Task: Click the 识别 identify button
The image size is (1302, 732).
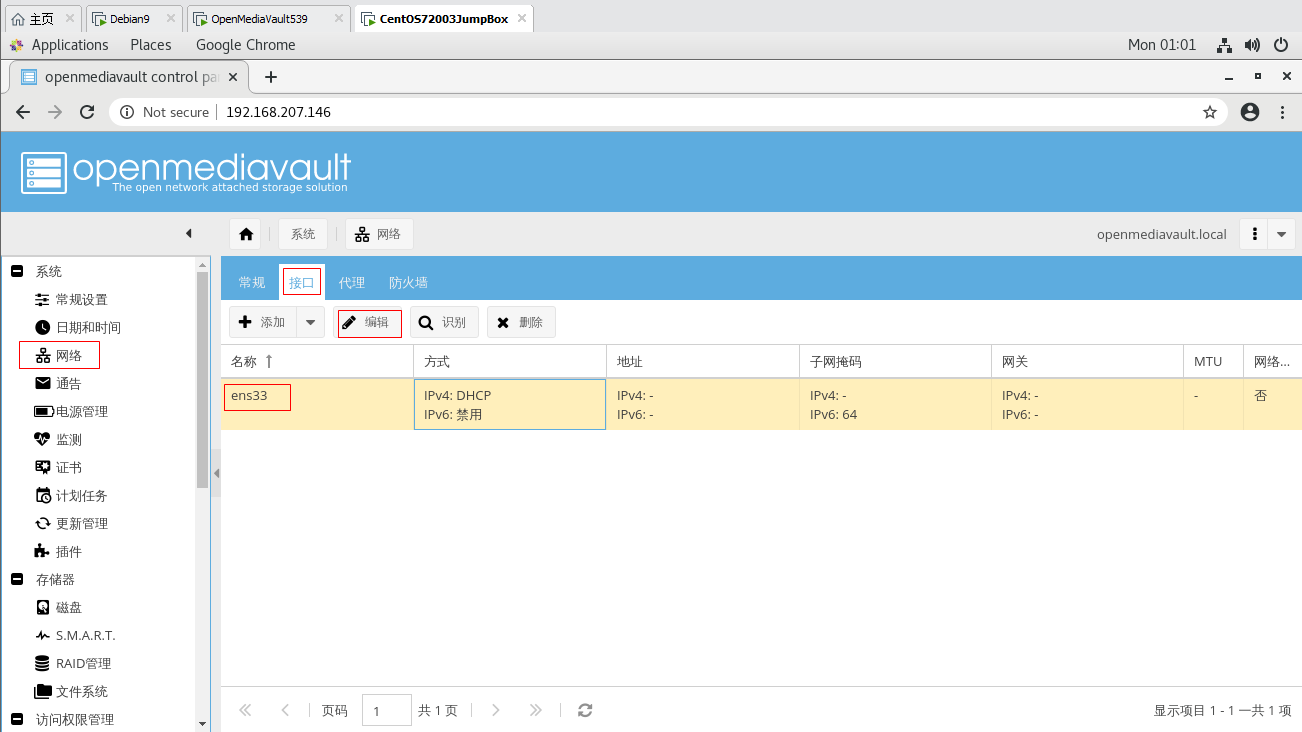Action: pyautogui.click(x=444, y=322)
